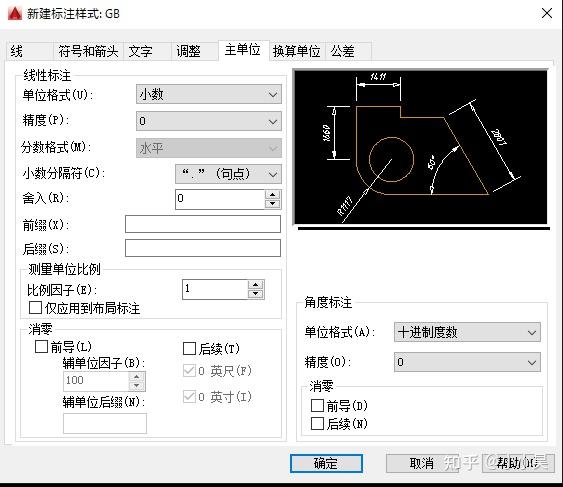Open the 调整 tab
Viewport: 563px width, 487px height.
[194, 51]
